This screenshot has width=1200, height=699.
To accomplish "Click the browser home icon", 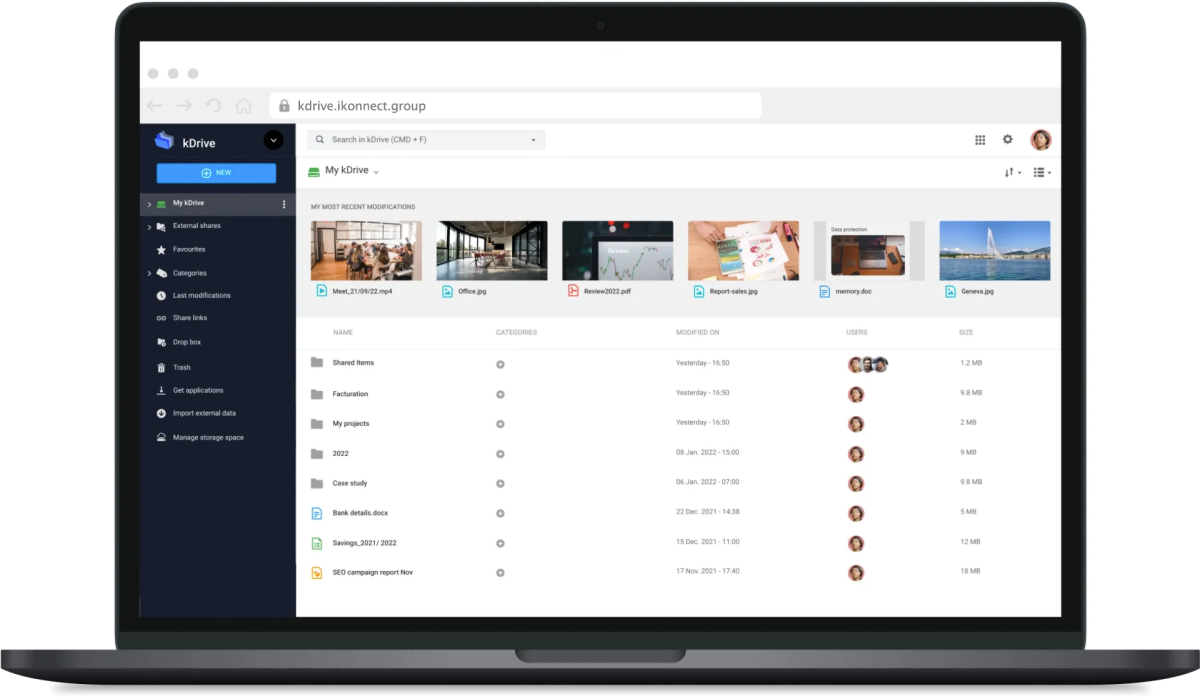I will coord(243,105).
